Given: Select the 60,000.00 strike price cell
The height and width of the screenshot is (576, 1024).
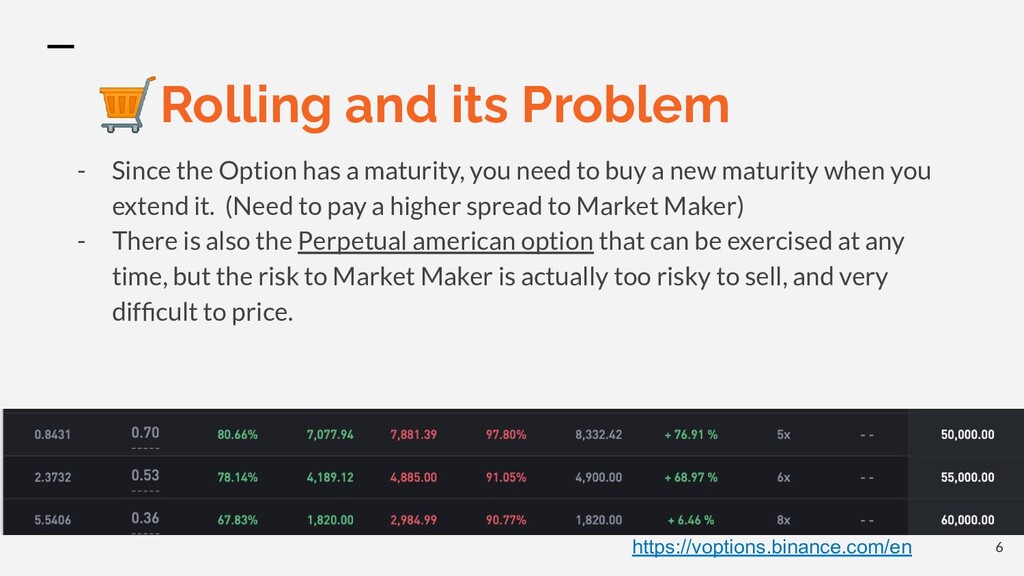Looking at the screenshot, I should pyautogui.click(x=966, y=520).
